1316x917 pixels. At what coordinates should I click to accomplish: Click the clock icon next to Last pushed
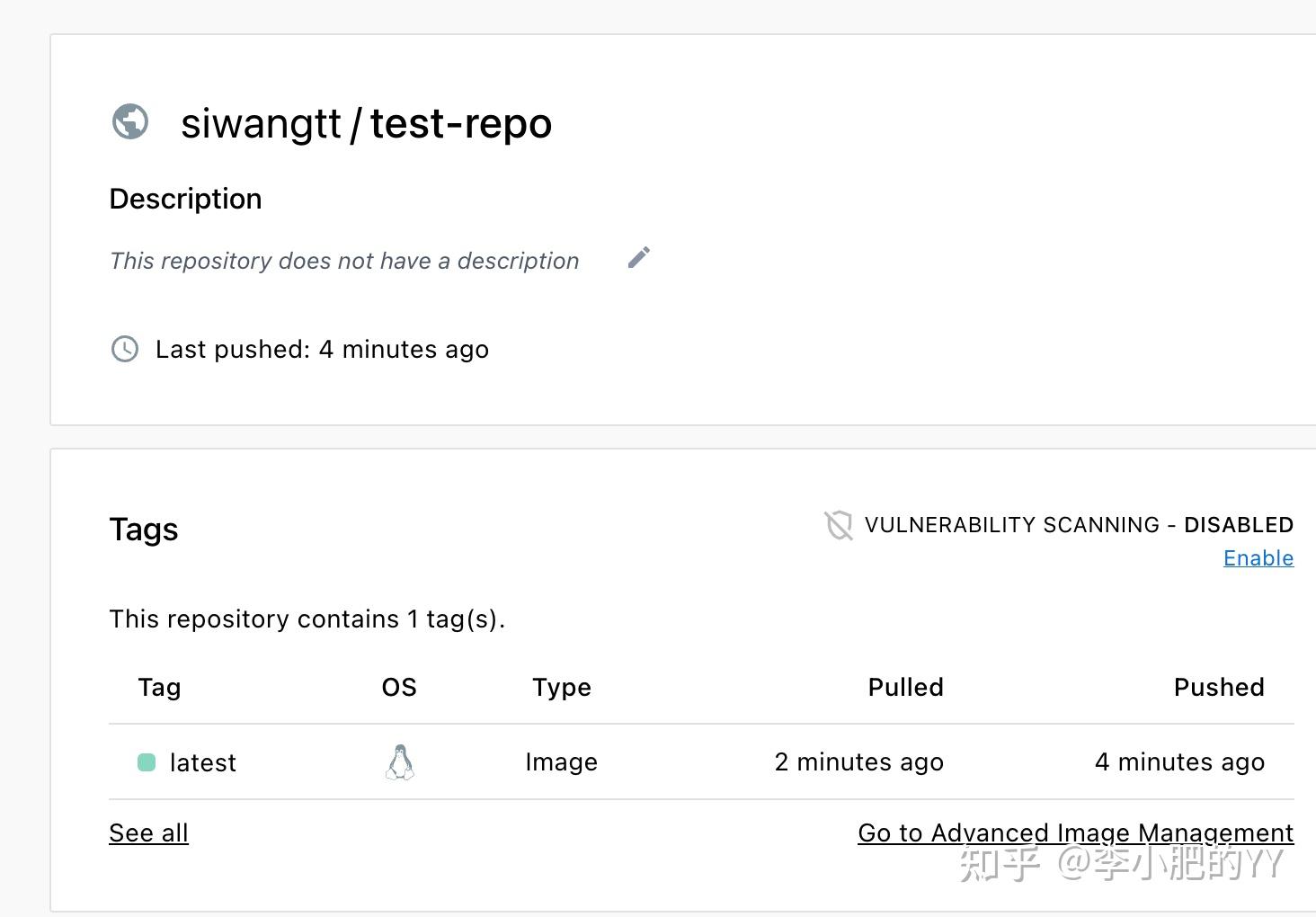tap(125, 349)
